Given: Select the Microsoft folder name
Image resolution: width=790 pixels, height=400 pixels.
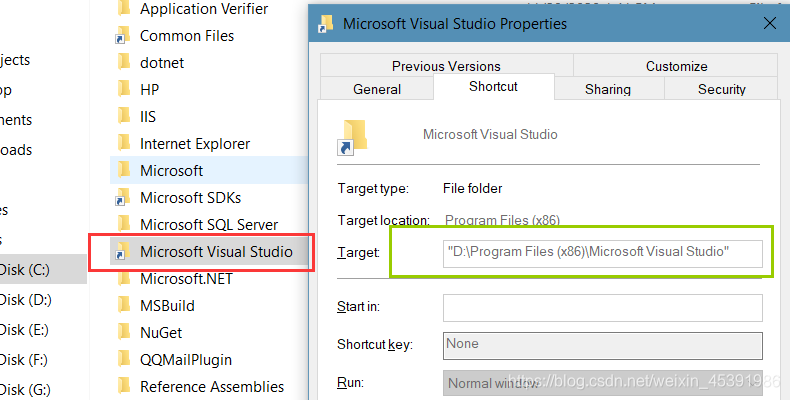Looking at the screenshot, I should pos(171,170).
